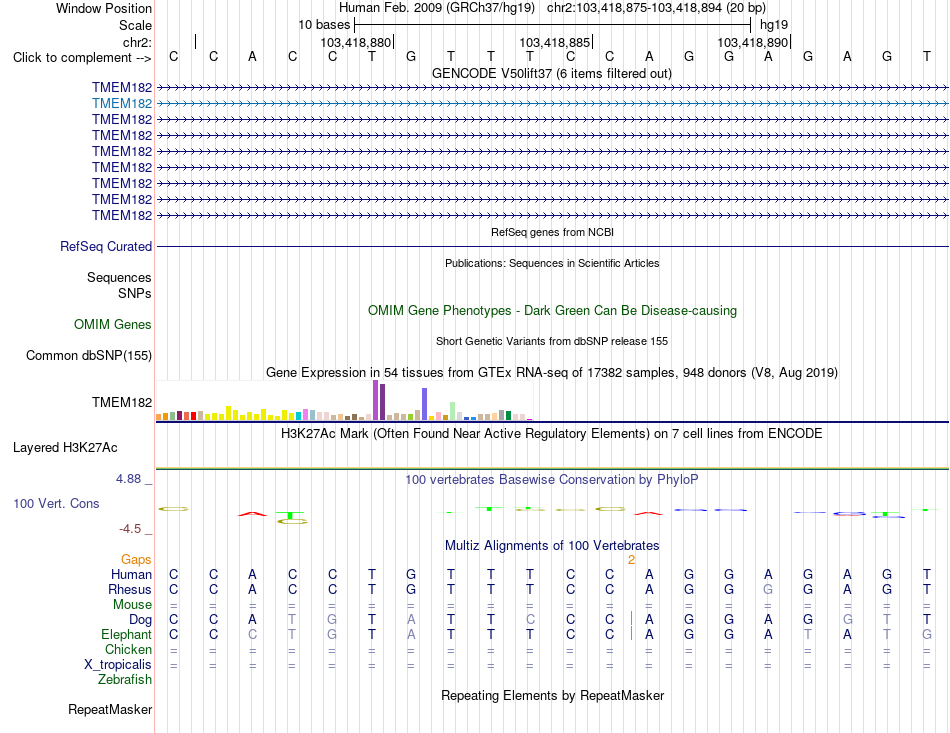Image resolution: width=950 pixels, height=733 pixels.
Task: Click the hg19 label beside the scale bar
Action: point(774,25)
